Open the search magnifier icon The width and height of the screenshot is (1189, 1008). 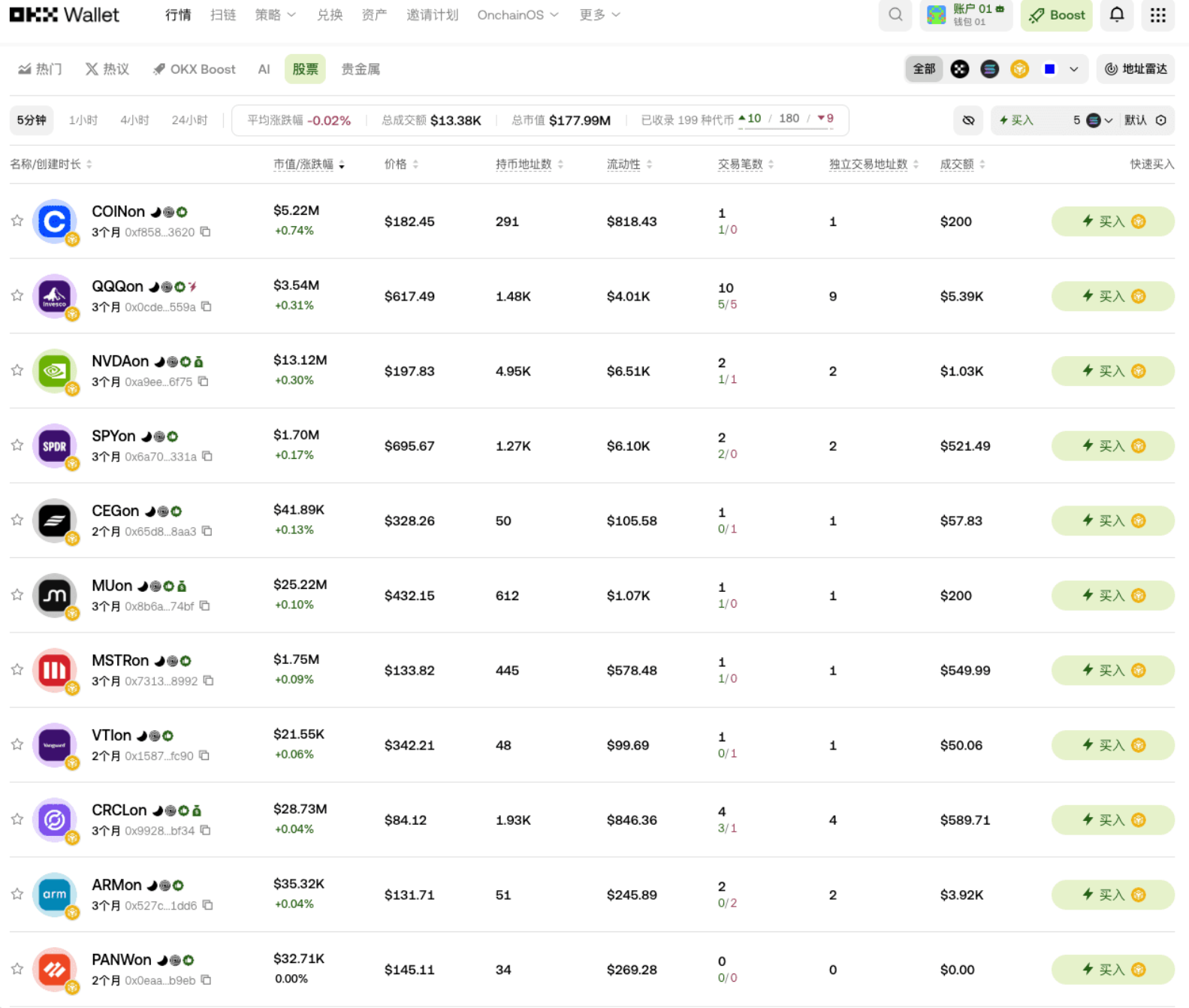895,15
